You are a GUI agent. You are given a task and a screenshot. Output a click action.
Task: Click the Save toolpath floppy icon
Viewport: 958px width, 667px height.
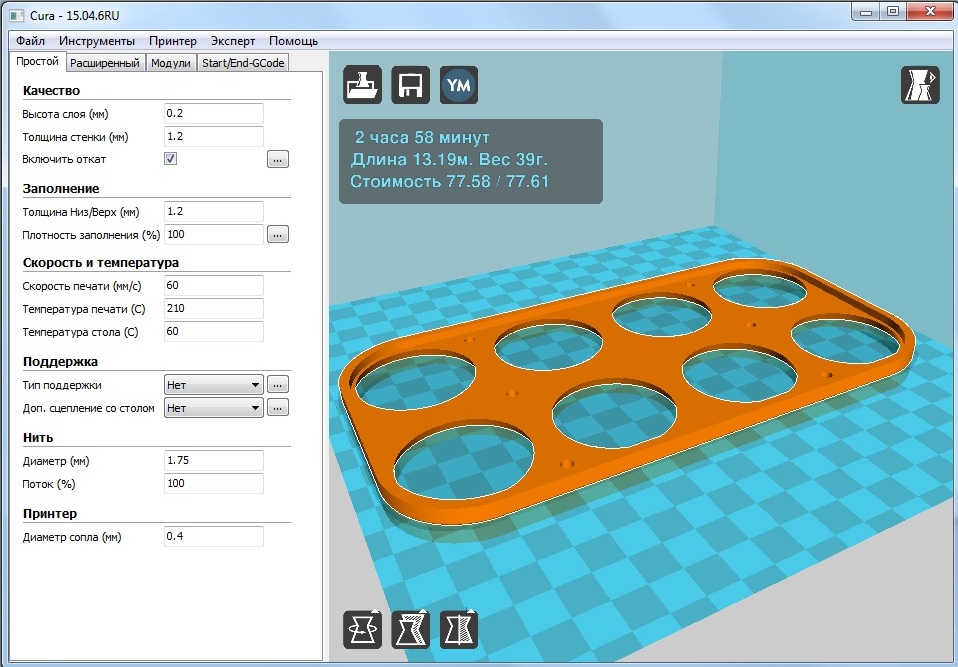tap(410, 84)
